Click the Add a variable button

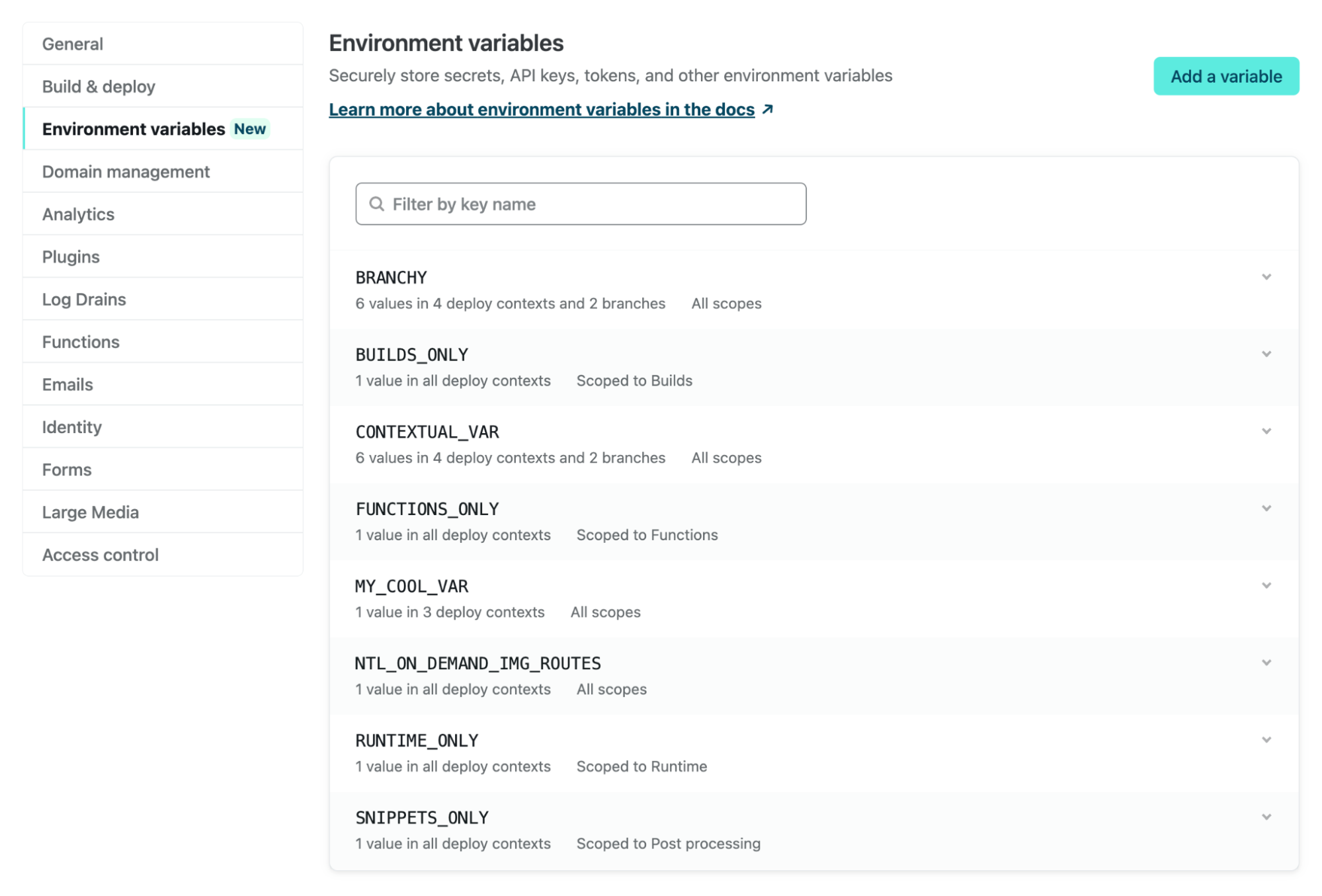(x=1225, y=76)
